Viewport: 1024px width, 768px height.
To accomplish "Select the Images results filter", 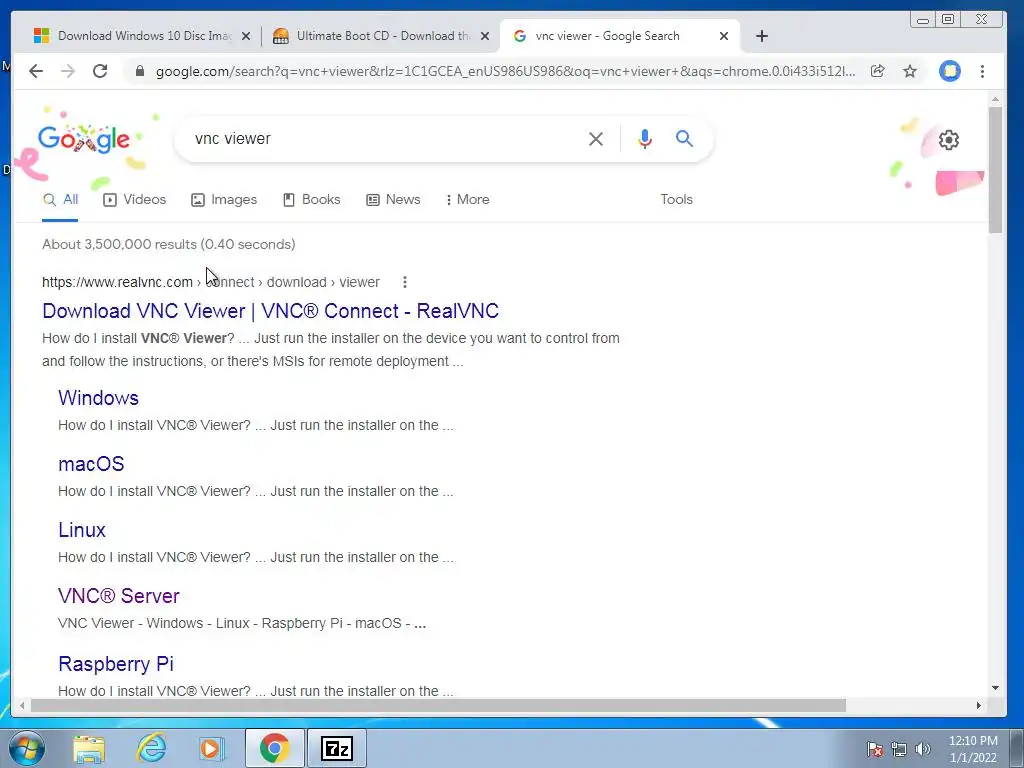I will [224, 200].
